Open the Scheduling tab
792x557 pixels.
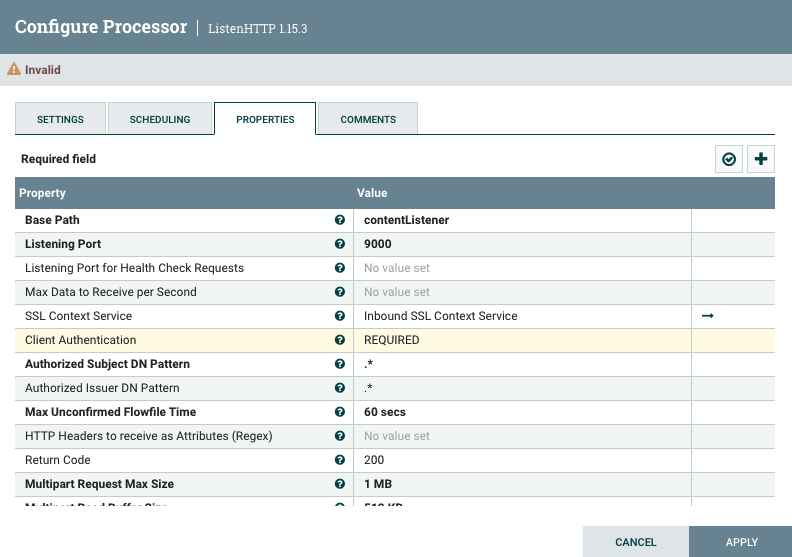(x=160, y=119)
